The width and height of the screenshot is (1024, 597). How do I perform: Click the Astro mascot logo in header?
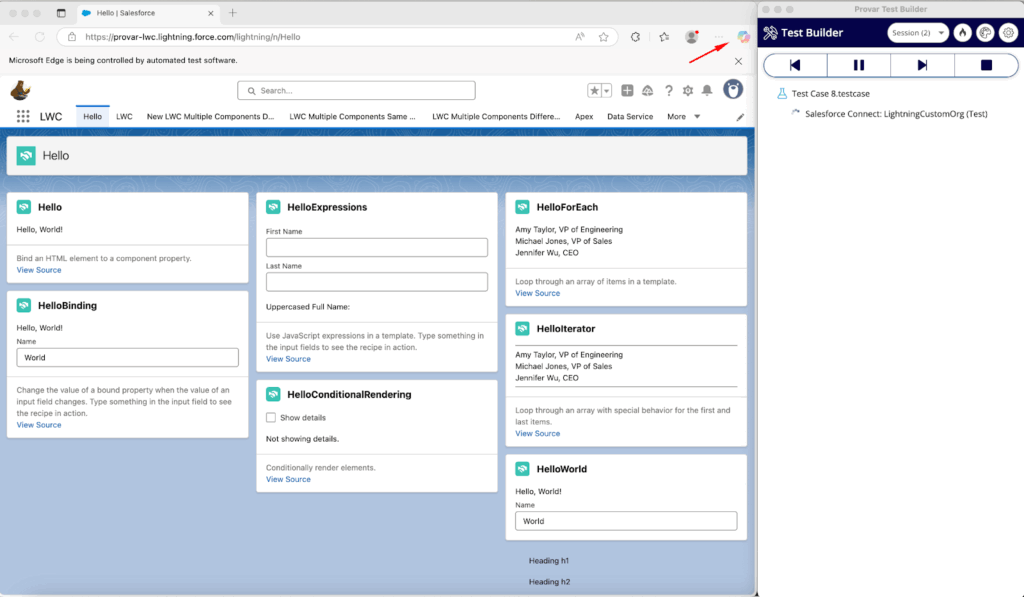click(x=20, y=90)
